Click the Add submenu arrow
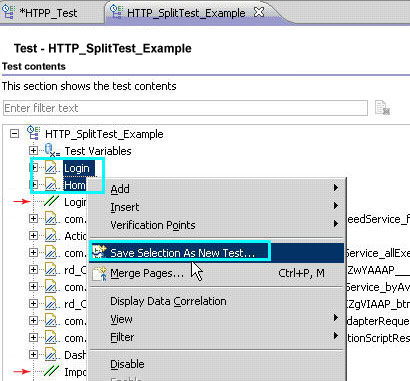Screen dimensions: 410x381 click(336, 188)
